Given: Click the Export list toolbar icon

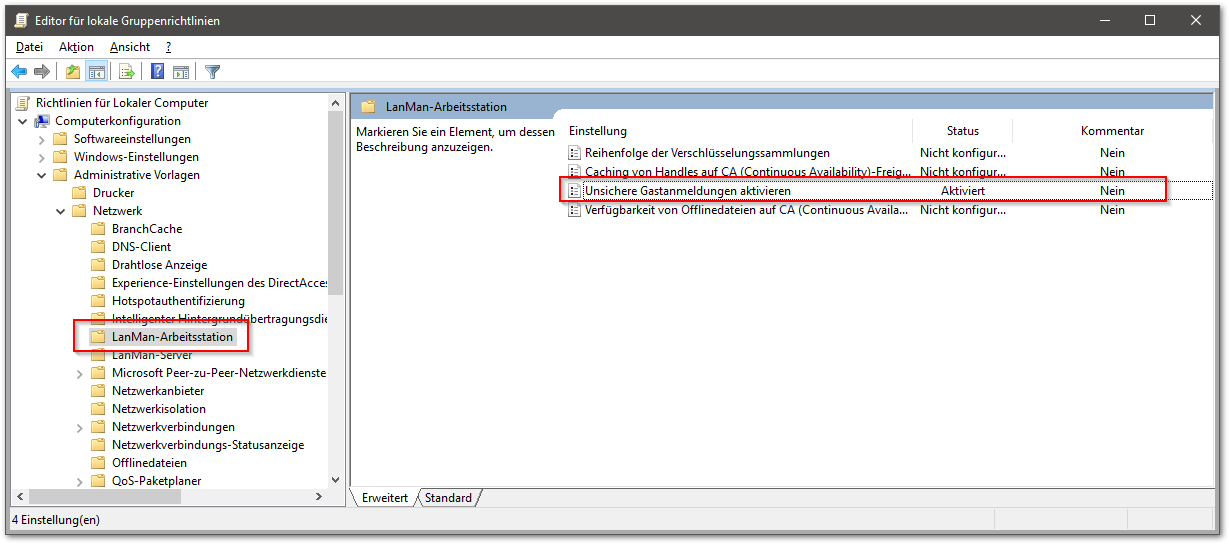Looking at the screenshot, I should pos(127,72).
